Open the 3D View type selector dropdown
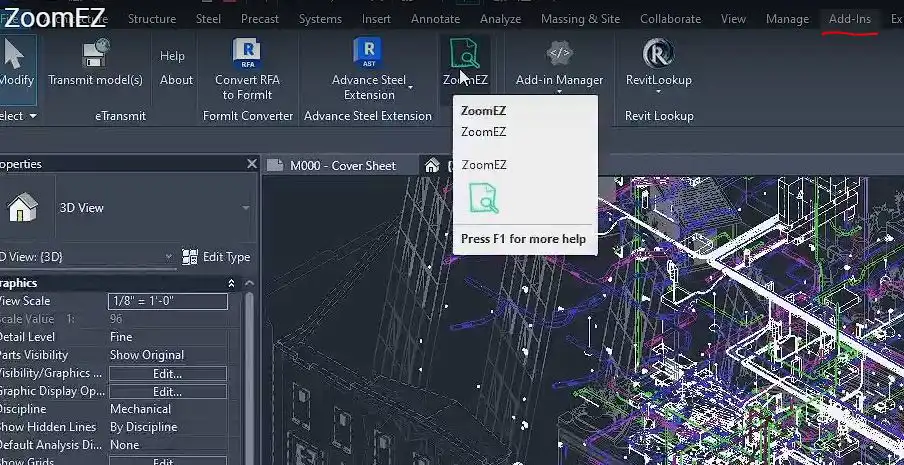Image resolution: width=904 pixels, height=465 pixels. click(x=246, y=207)
